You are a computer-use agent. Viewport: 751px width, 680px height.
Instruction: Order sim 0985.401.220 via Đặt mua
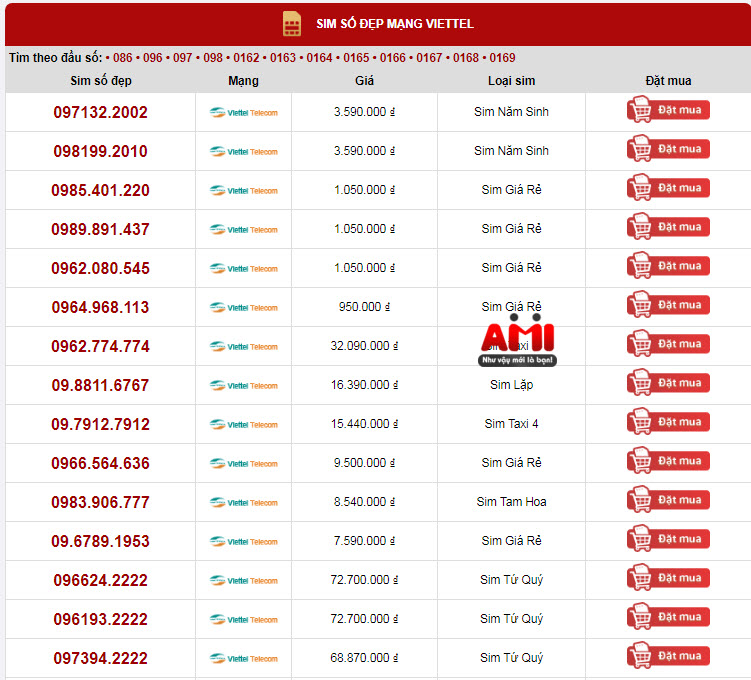coord(668,188)
